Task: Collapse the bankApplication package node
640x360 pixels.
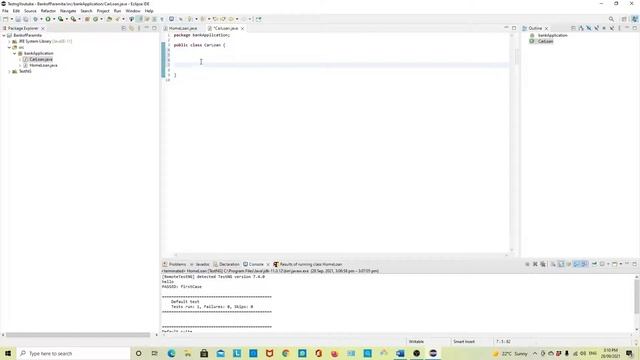Action: [15, 53]
